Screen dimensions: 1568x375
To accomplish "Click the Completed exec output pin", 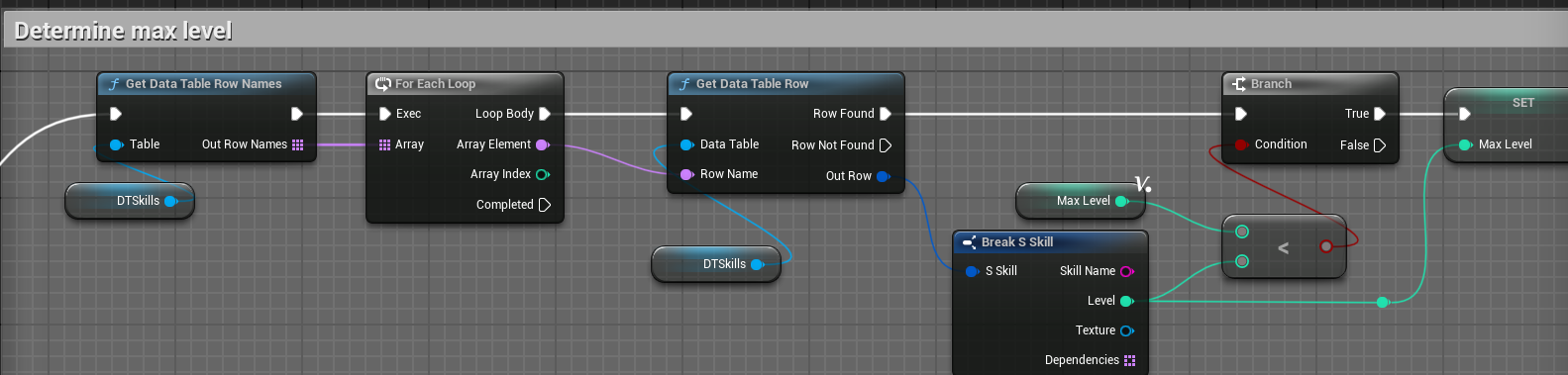I will click(x=545, y=205).
